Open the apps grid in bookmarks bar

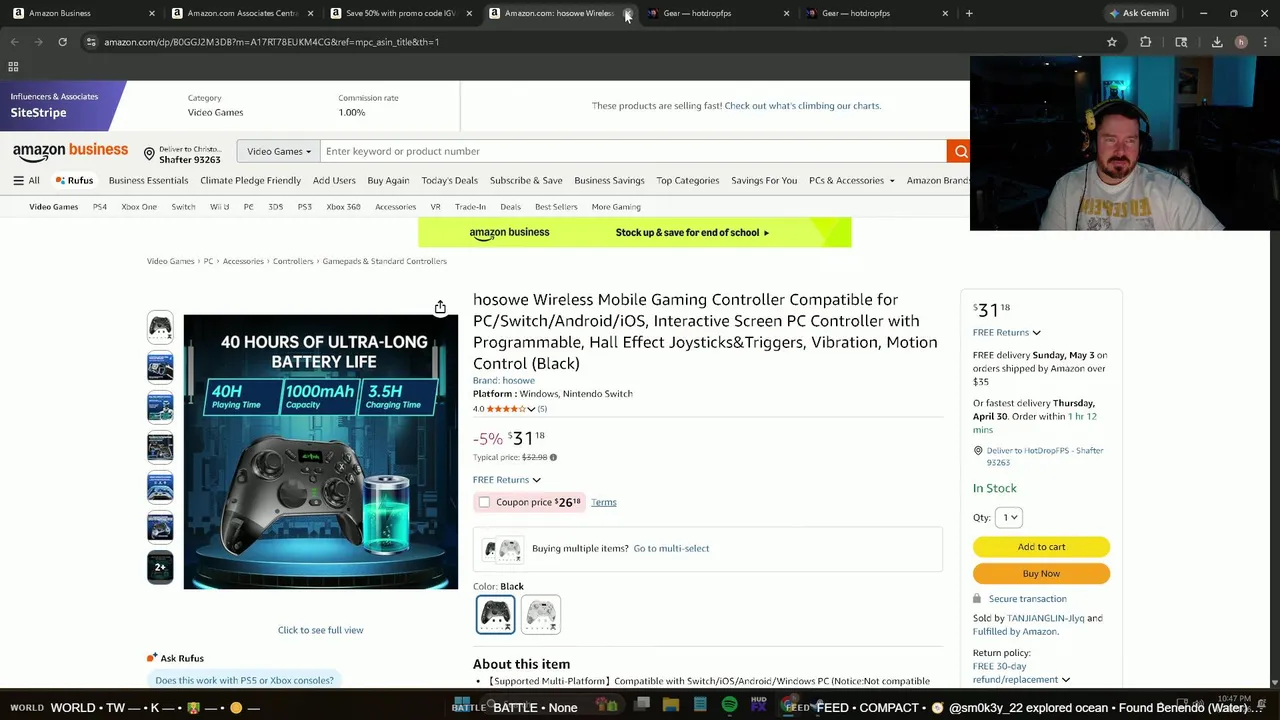tap(13, 67)
